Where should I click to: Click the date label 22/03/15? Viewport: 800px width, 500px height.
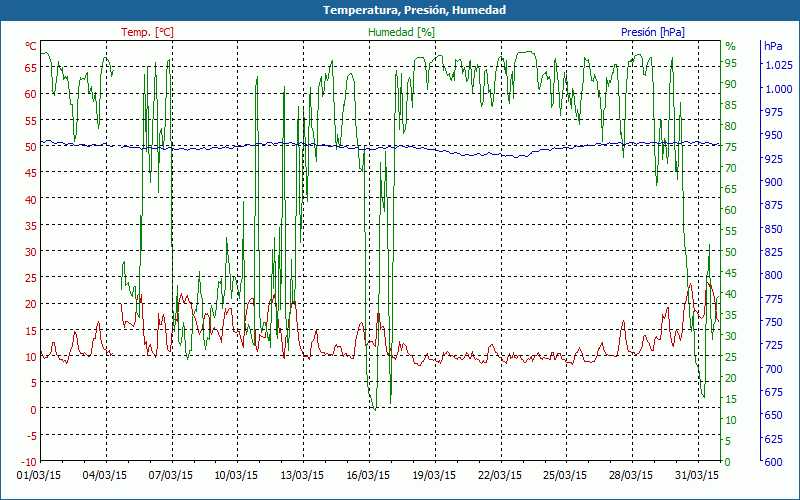[499, 475]
